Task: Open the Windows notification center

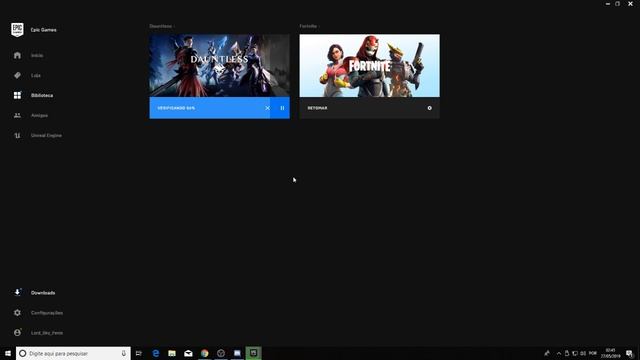Action: [x=629, y=353]
